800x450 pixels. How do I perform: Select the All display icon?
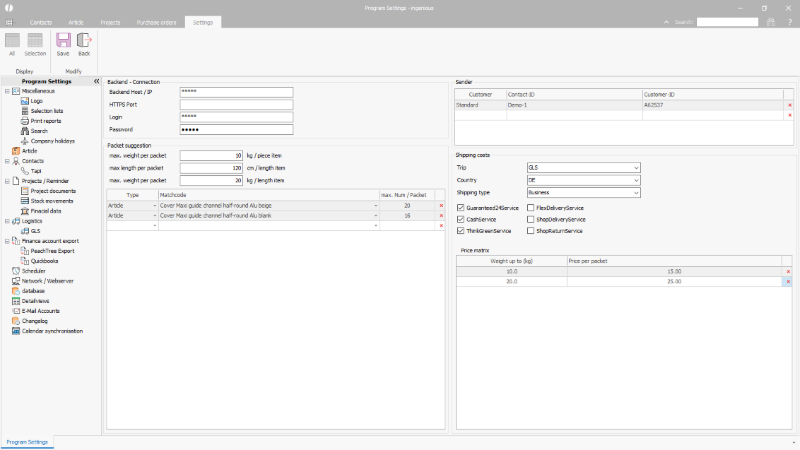(12, 44)
